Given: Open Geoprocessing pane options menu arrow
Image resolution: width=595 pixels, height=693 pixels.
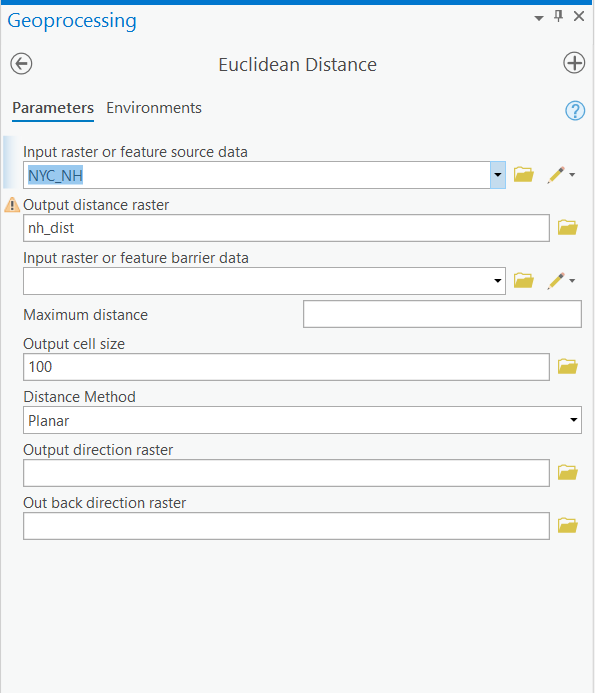Looking at the screenshot, I should coord(538,18).
